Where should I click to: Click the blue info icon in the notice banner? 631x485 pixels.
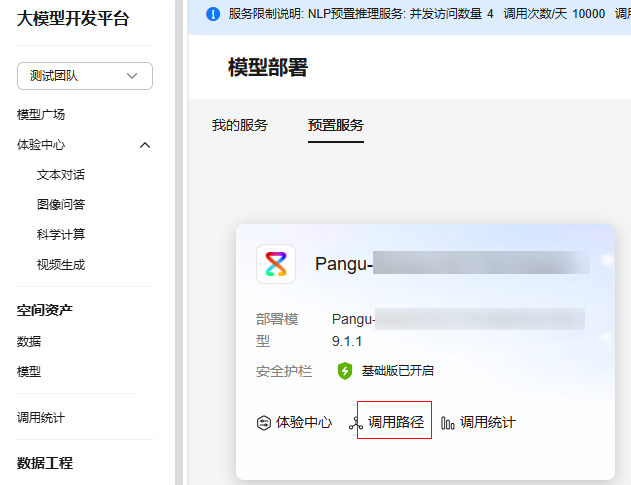(x=213, y=14)
